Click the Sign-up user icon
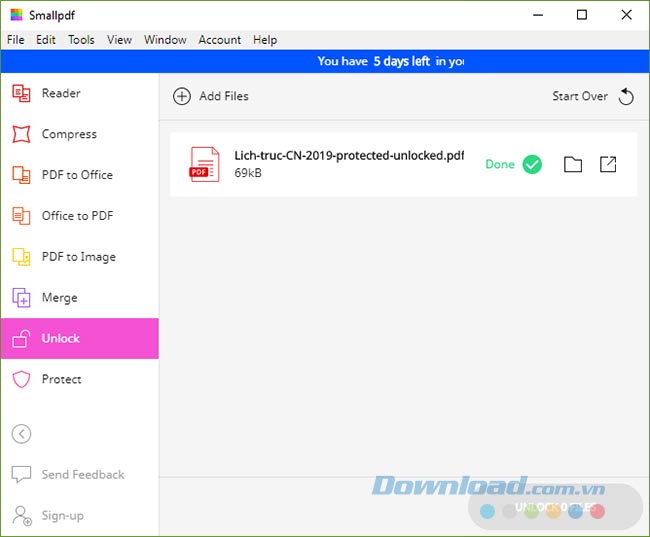 pos(22,515)
